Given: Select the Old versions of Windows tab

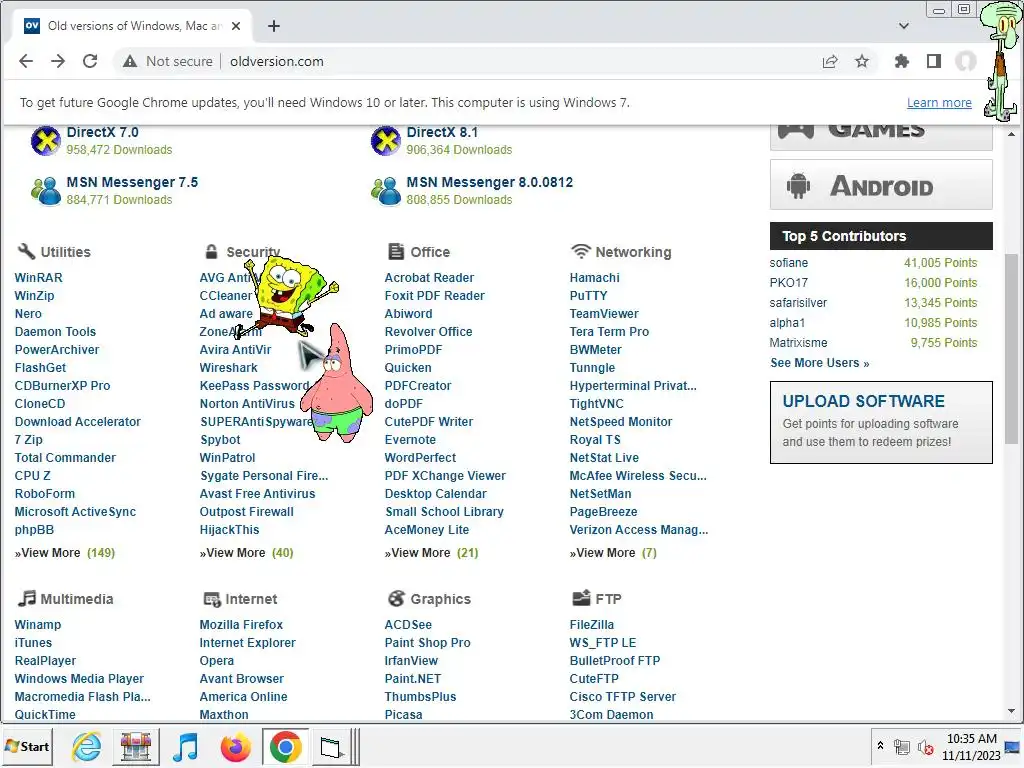Looking at the screenshot, I should click(132, 26).
